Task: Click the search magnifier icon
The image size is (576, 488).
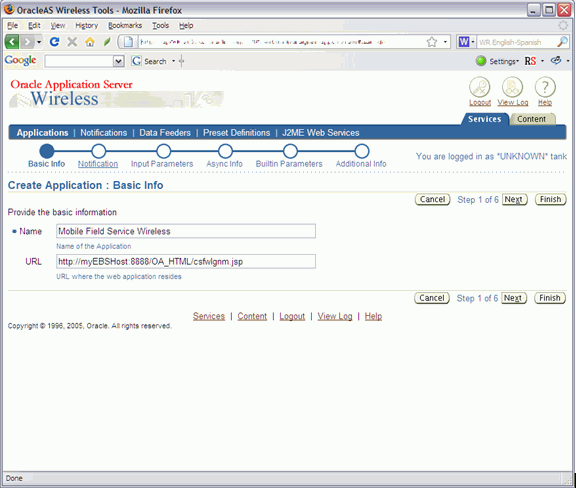Action: 562,42
